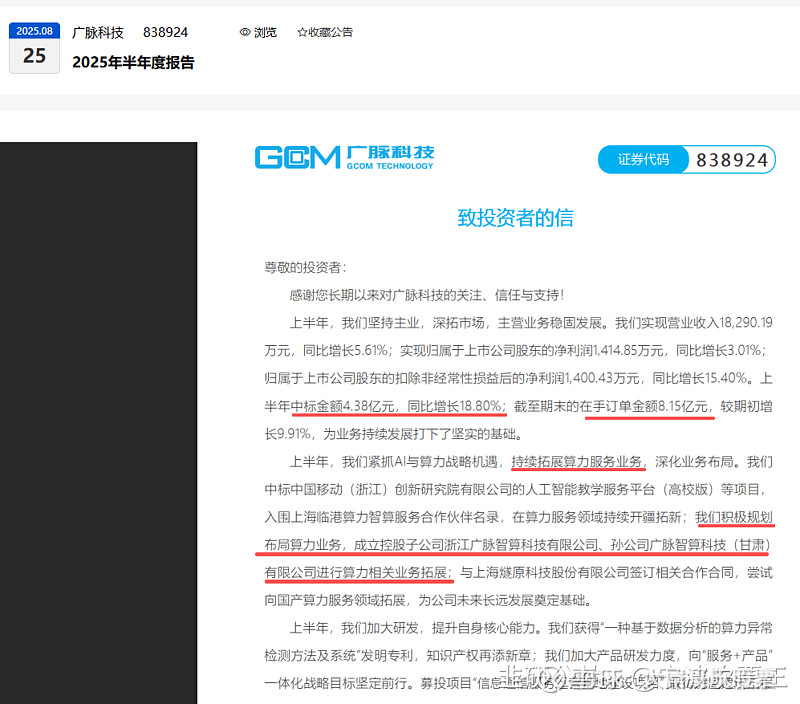
Task: Click underlined text 中标金额4.38亿元
Action: 343,406
